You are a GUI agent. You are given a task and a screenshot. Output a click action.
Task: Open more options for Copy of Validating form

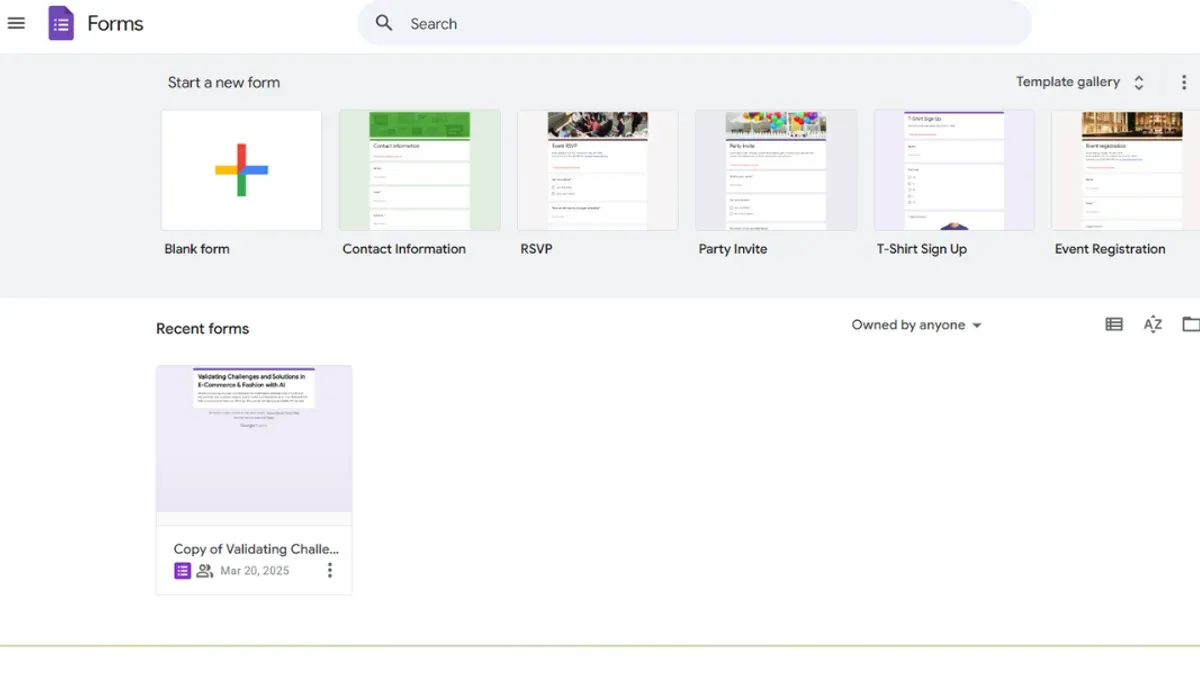click(330, 570)
